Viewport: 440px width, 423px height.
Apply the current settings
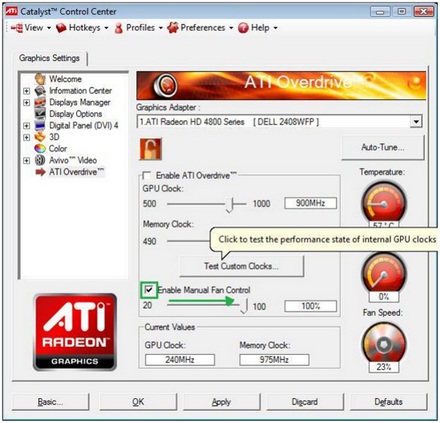[x=221, y=402]
